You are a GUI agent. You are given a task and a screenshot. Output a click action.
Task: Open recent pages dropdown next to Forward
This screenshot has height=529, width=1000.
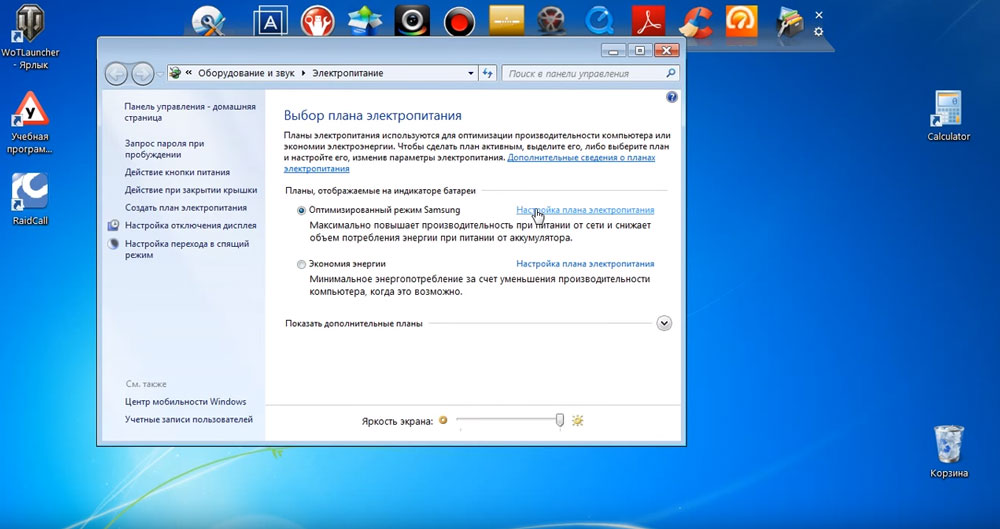[x=159, y=74]
